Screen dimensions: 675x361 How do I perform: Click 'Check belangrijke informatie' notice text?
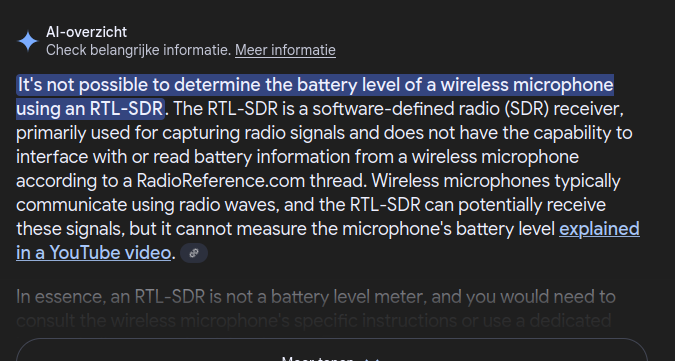(x=139, y=50)
